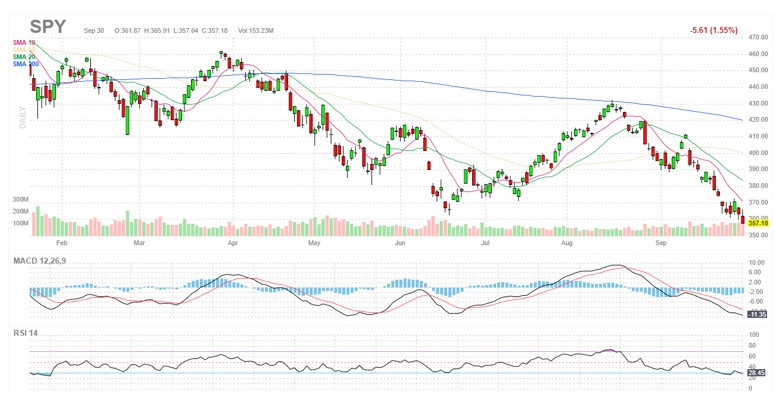This screenshot has height=405, width=774.
Task: Click the RSI axis label '100'
Action: click(x=754, y=335)
